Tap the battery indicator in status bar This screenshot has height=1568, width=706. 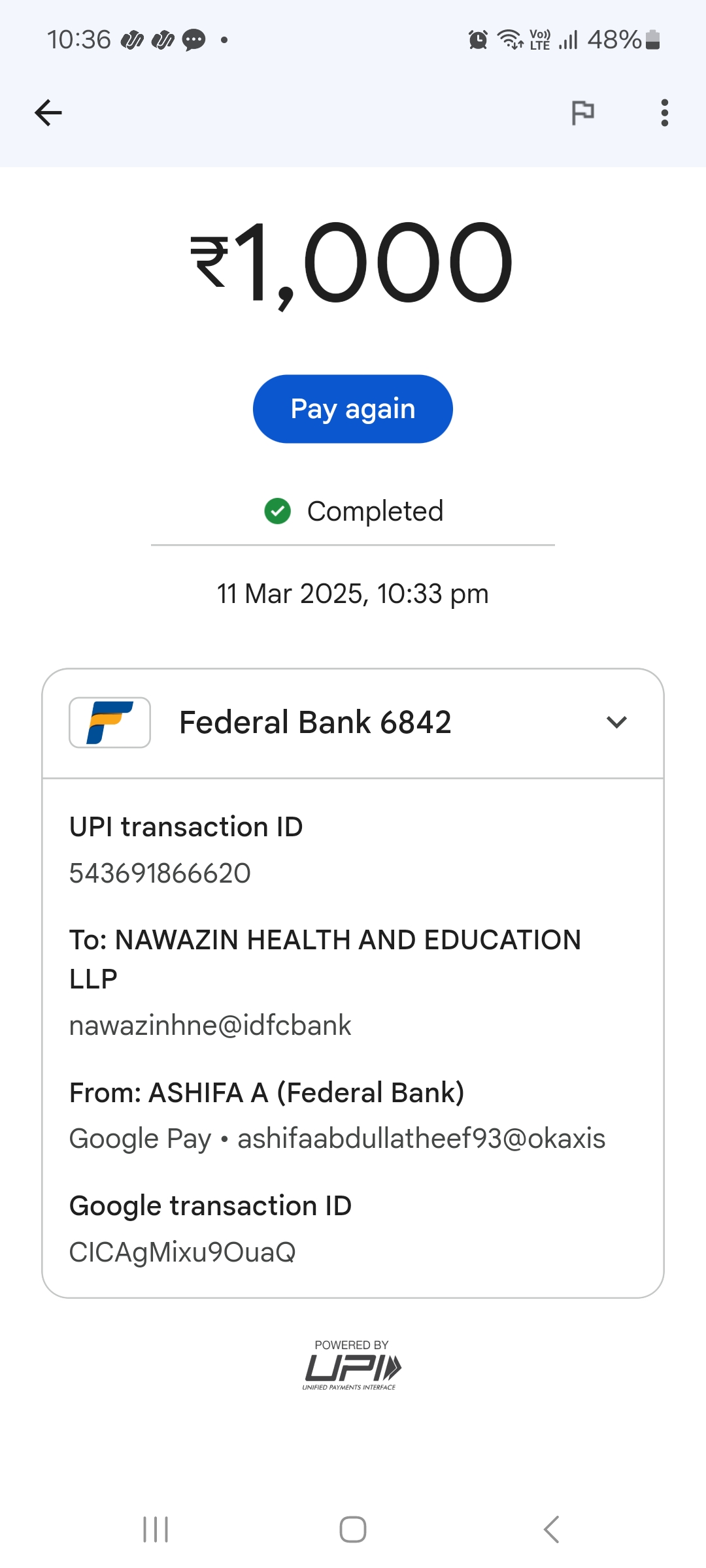[652, 40]
